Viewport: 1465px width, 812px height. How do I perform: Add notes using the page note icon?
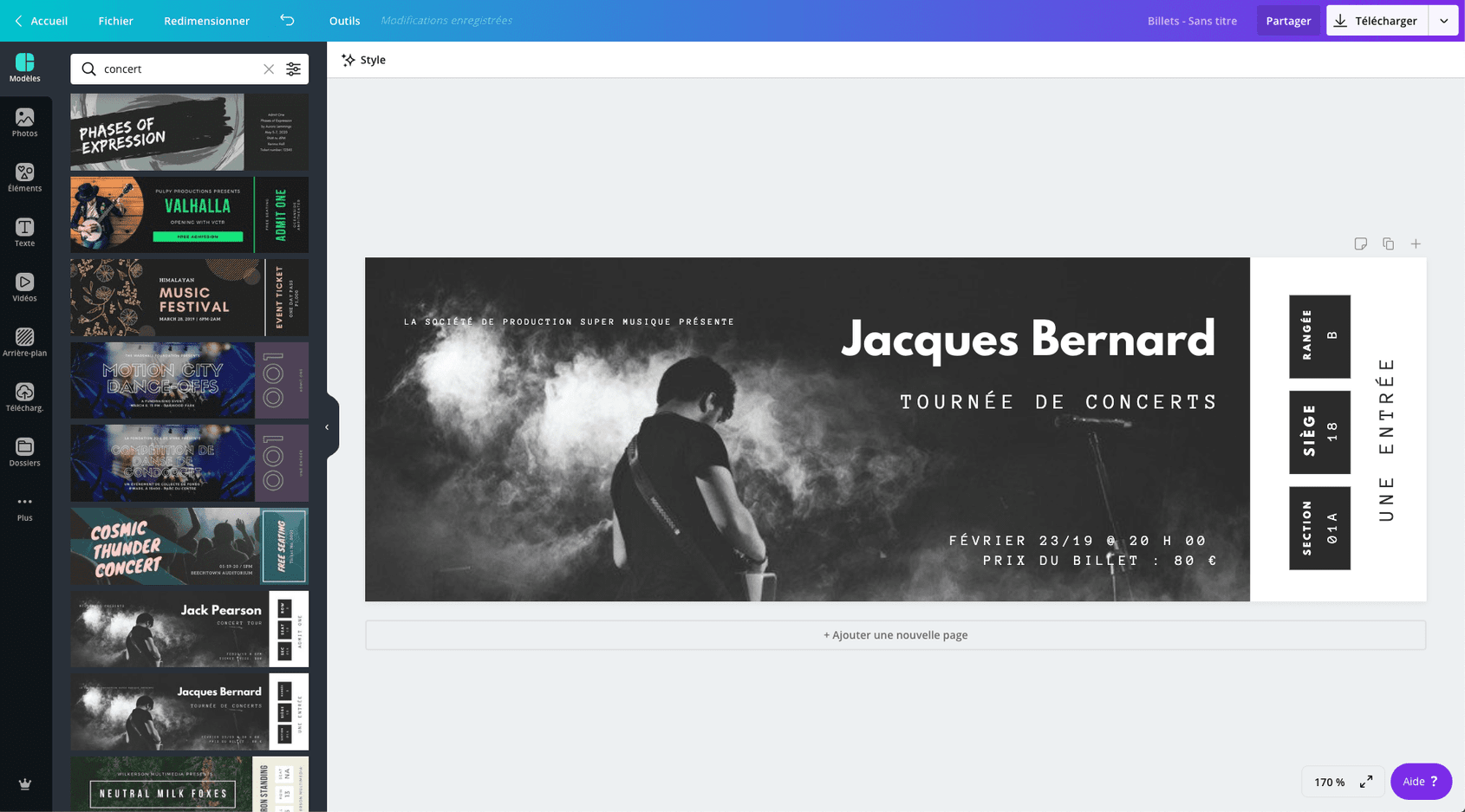click(1360, 244)
